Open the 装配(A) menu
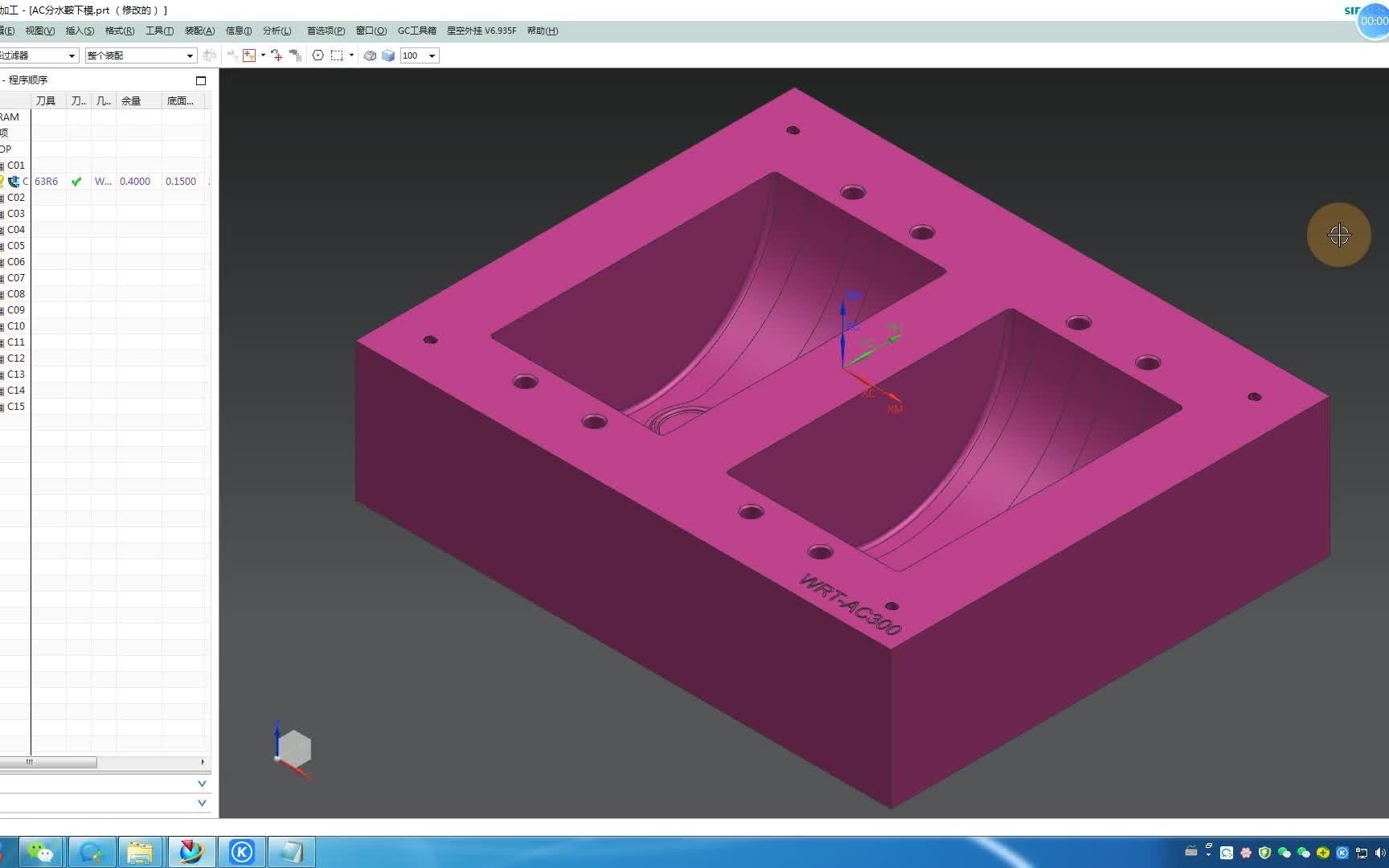Screen dimensions: 1389x868 click(x=199, y=31)
